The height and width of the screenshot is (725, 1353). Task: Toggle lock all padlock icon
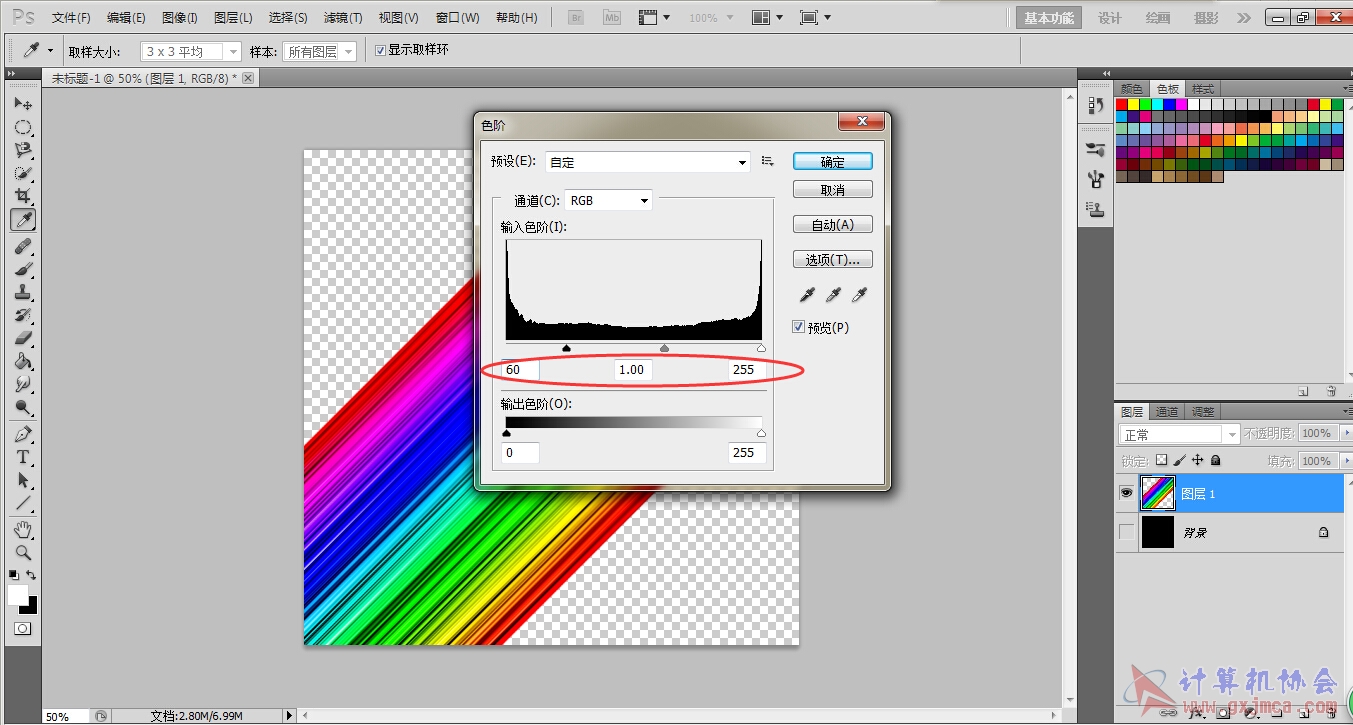pos(1215,461)
